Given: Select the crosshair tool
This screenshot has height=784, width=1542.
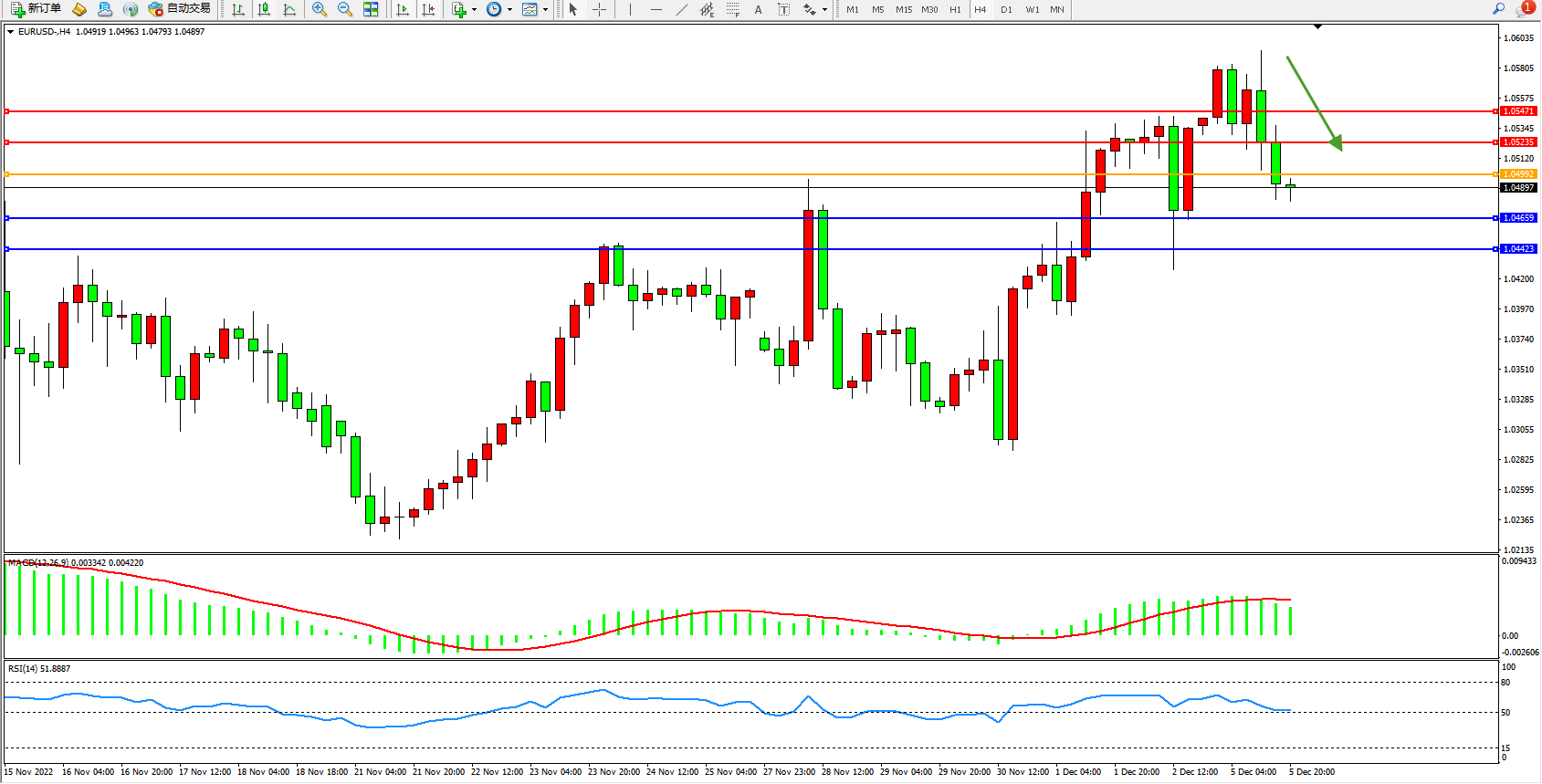Looking at the screenshot, I should click(599, 9).
